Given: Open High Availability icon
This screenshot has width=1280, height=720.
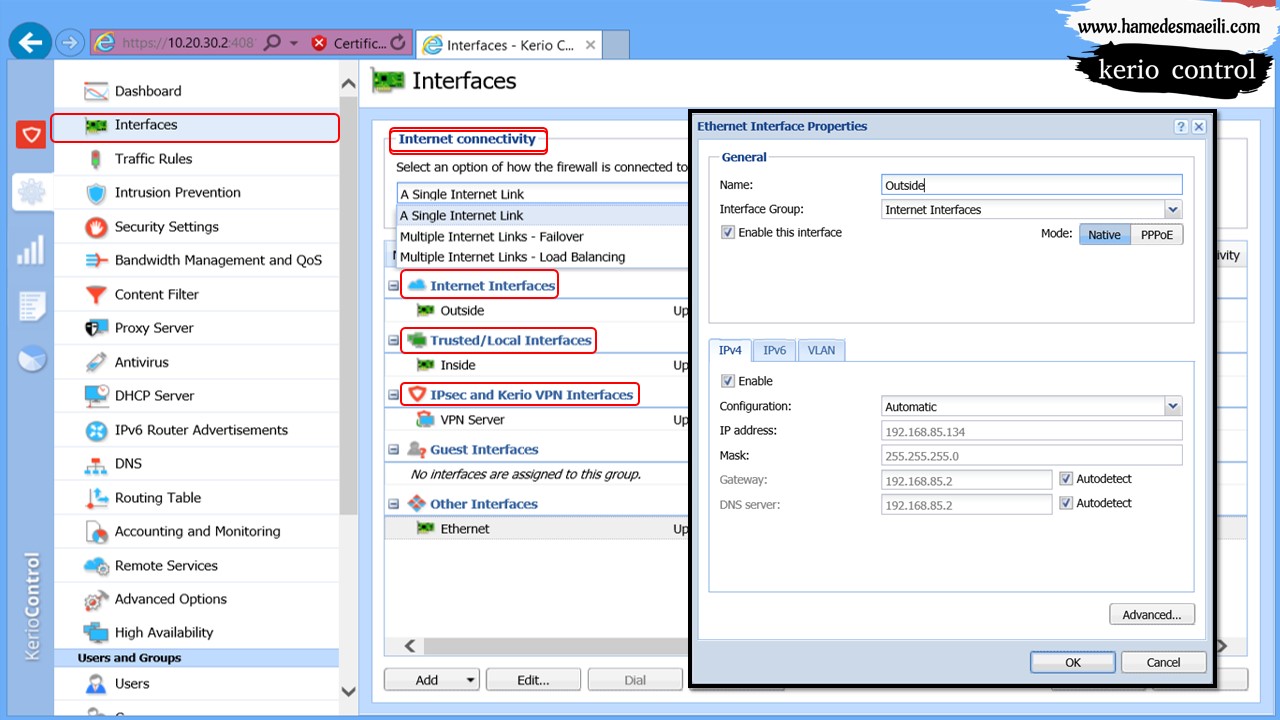Looking at the screenshot, I should (96, 633).
